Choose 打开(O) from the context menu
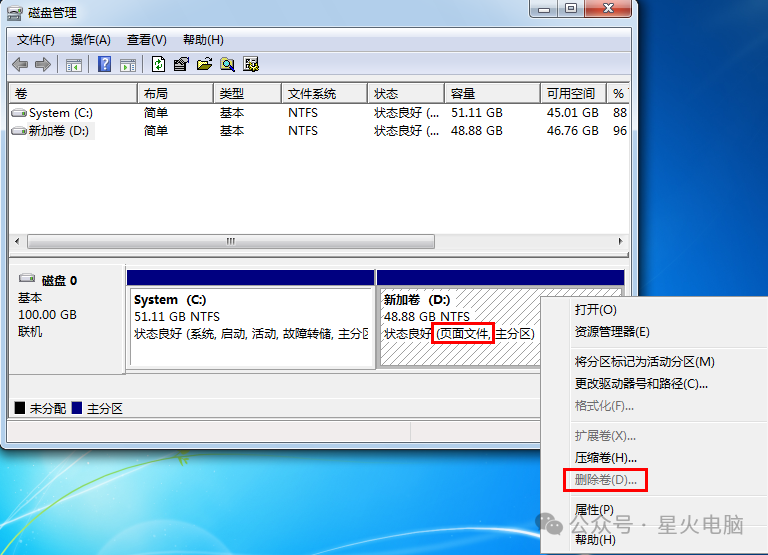 (596, 310)
